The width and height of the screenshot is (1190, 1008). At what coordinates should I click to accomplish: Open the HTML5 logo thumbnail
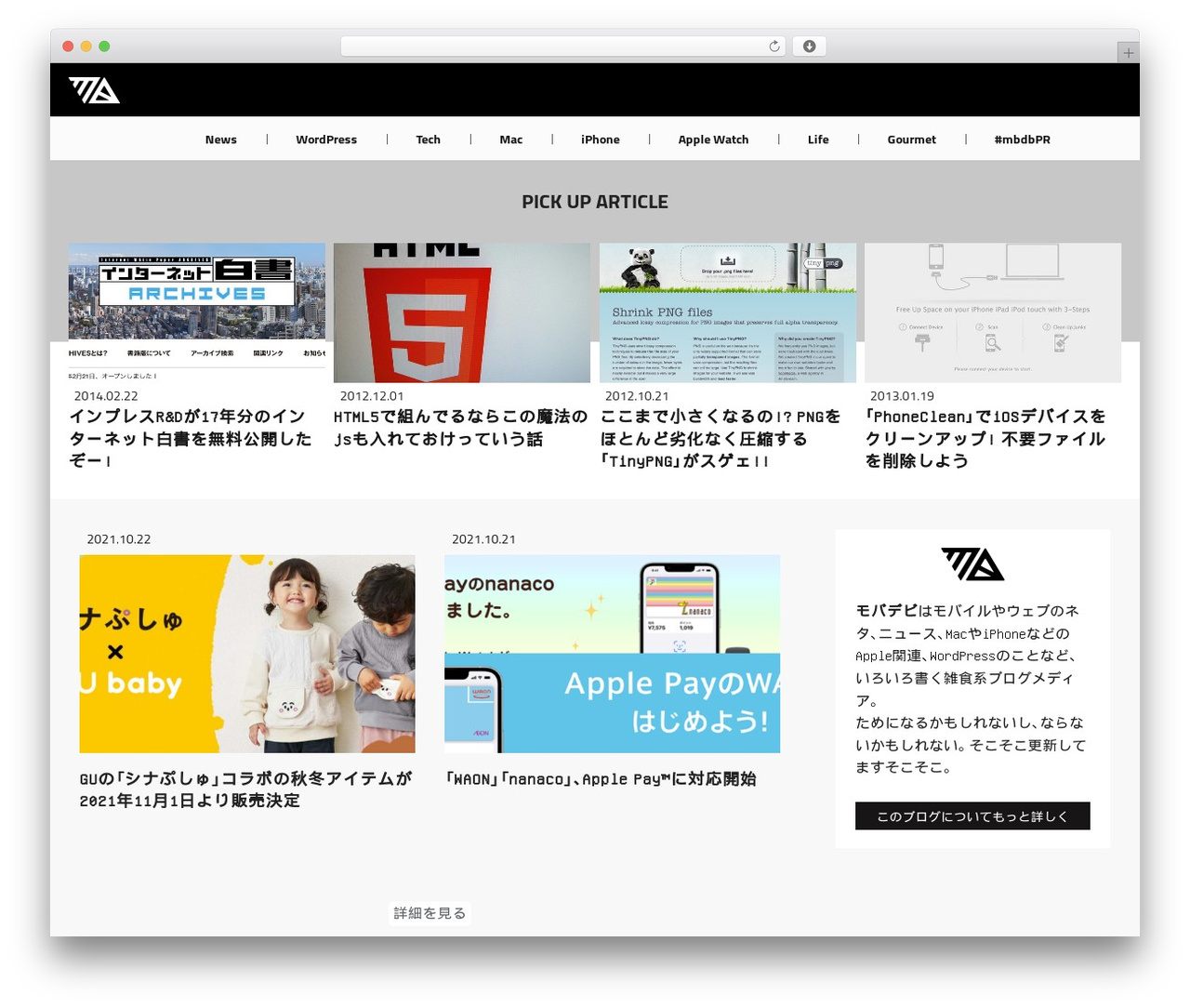(x=462, y=312)
